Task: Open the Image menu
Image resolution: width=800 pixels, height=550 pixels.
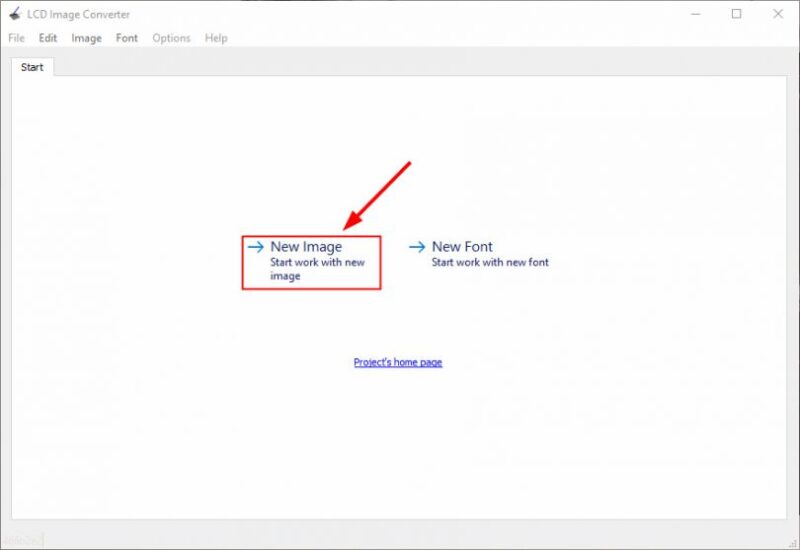Action: tap(86, 38)
